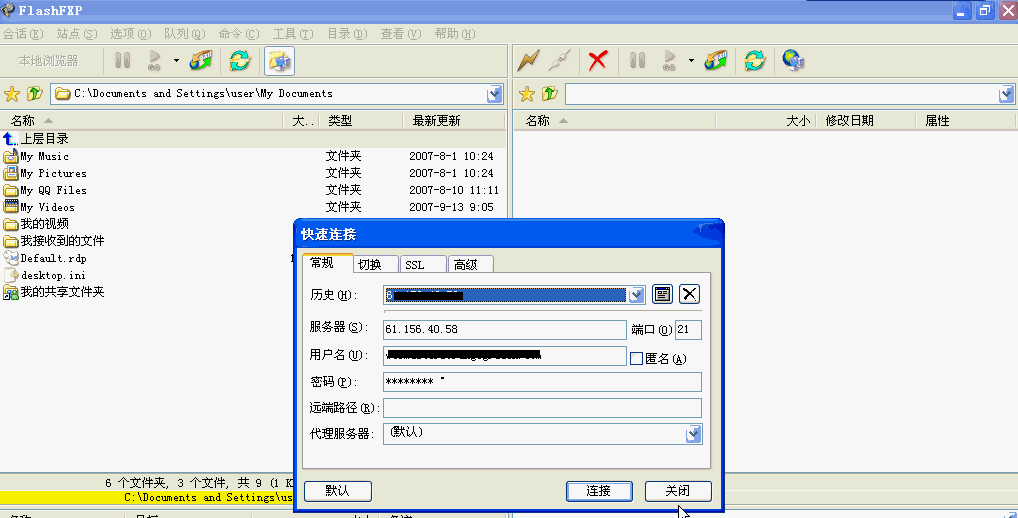Click the local pane pause icon

[122, 61]
